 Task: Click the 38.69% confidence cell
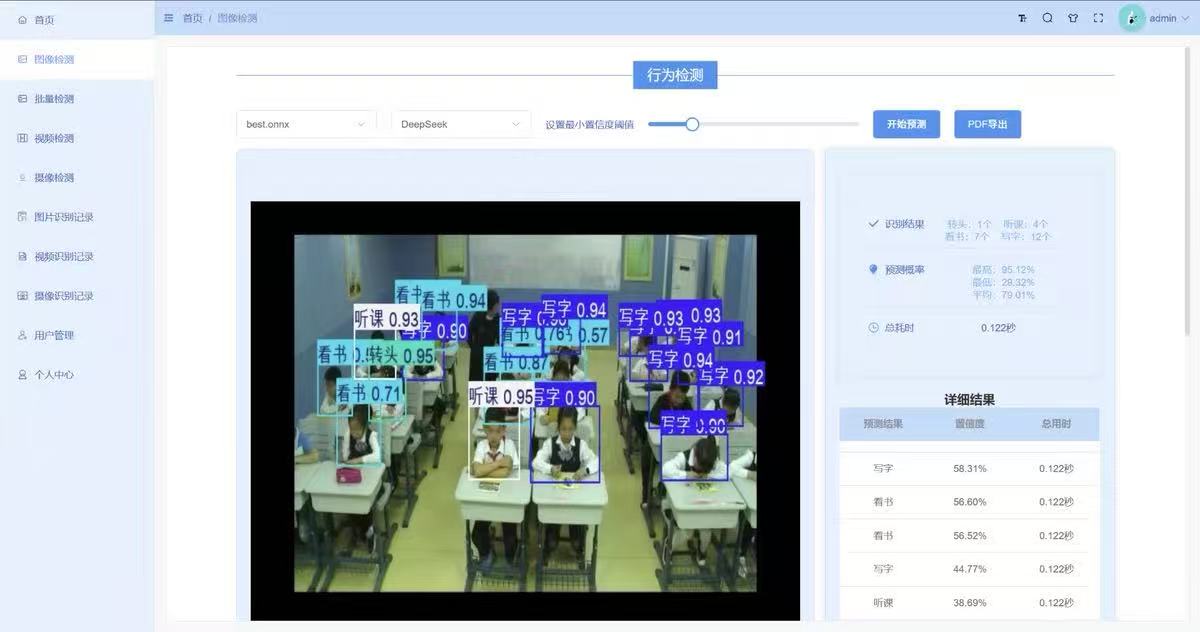[970, 603]
